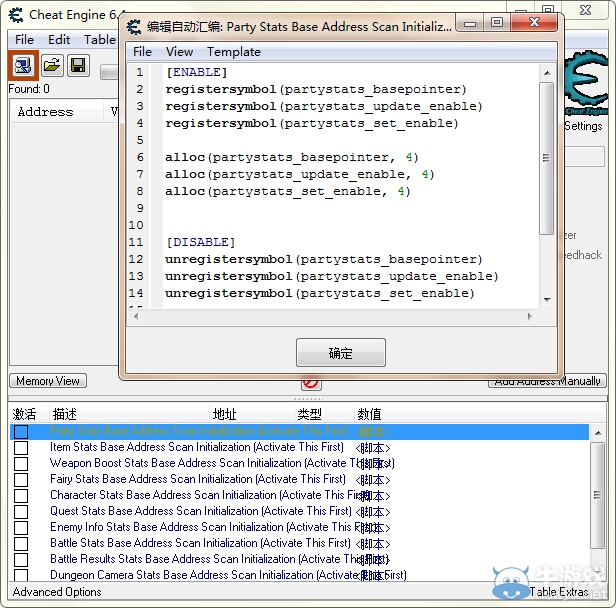
Task: Click the Memory View button
Action: pos(48,381)
